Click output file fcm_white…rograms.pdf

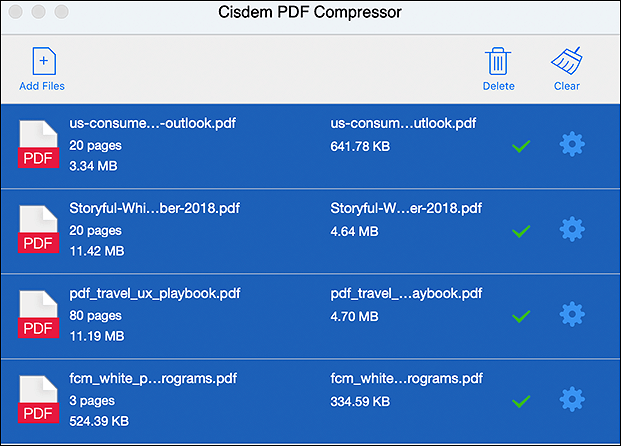pyautogui.click(x=407, y=379)
